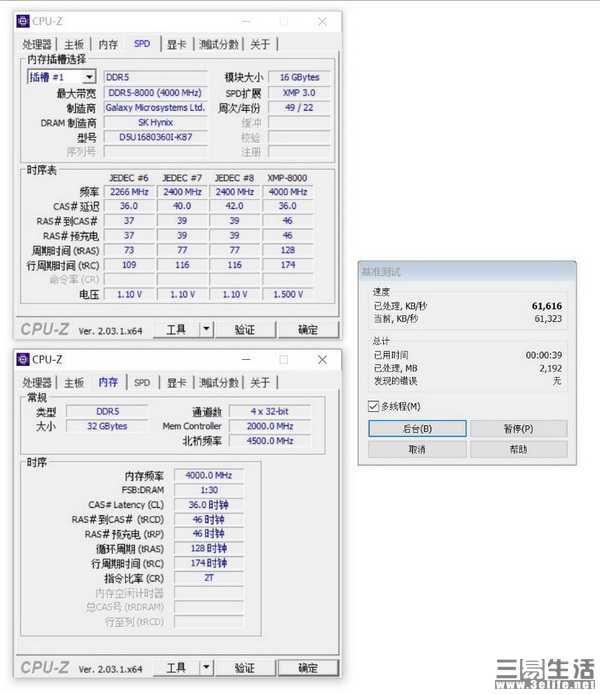Click the D5U1680360I-K87 model number field
The height and width of the screenshot is (694, 600).
click(x=155, y=137)
